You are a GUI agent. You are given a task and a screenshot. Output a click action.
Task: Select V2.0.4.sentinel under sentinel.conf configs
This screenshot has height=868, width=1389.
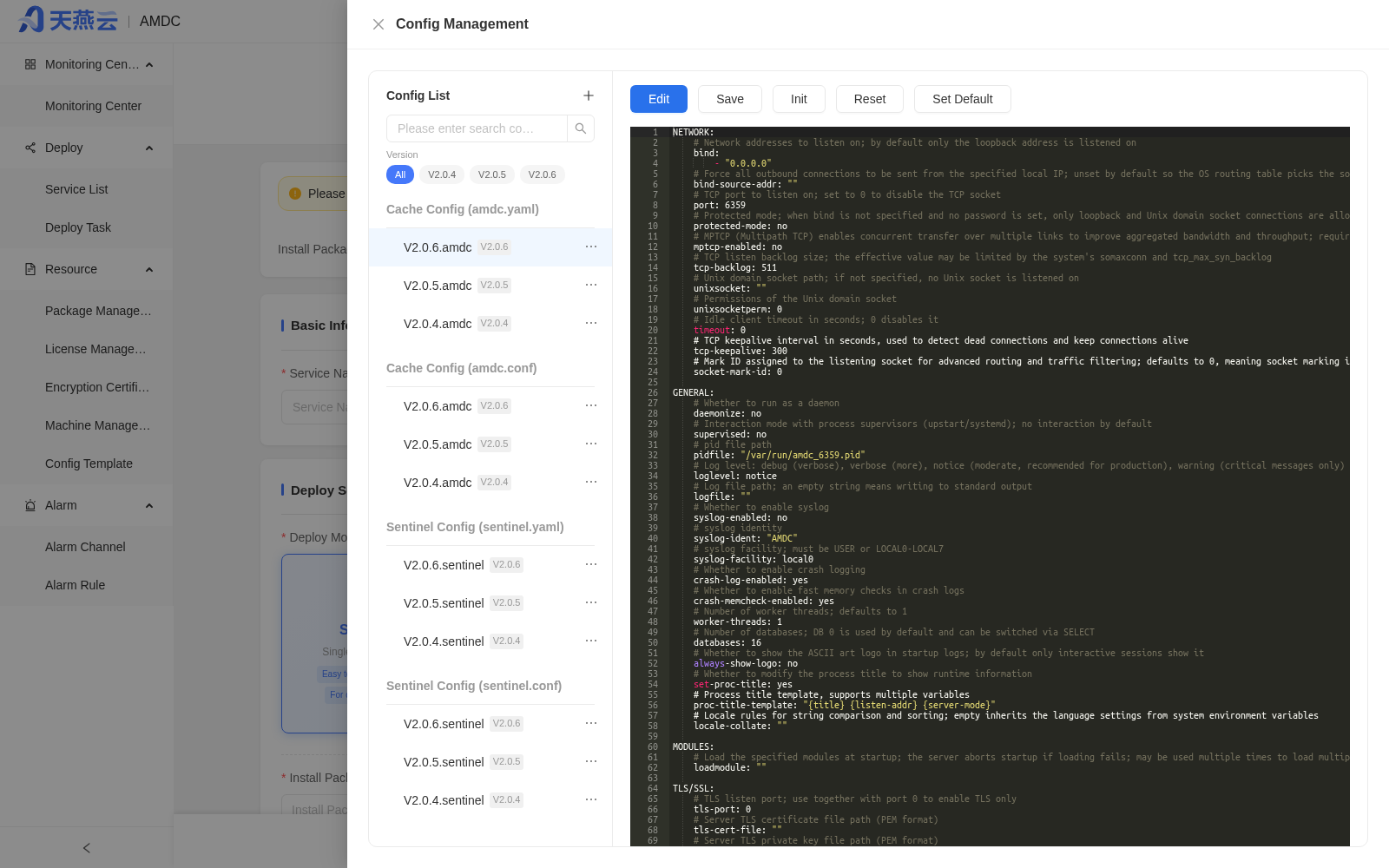(x=490, y=800)
